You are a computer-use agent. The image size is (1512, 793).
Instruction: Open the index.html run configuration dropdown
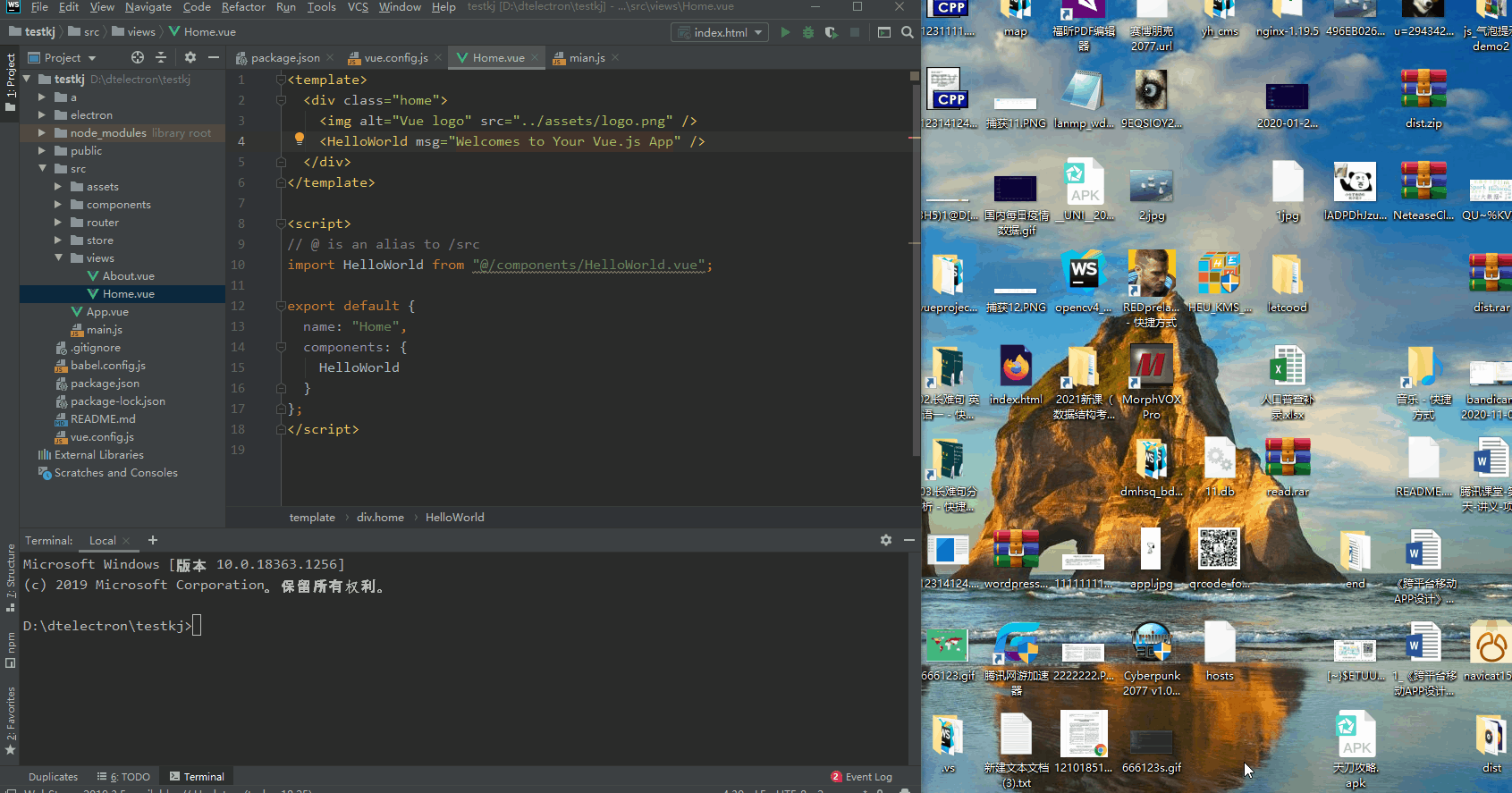tap(720, 32)
